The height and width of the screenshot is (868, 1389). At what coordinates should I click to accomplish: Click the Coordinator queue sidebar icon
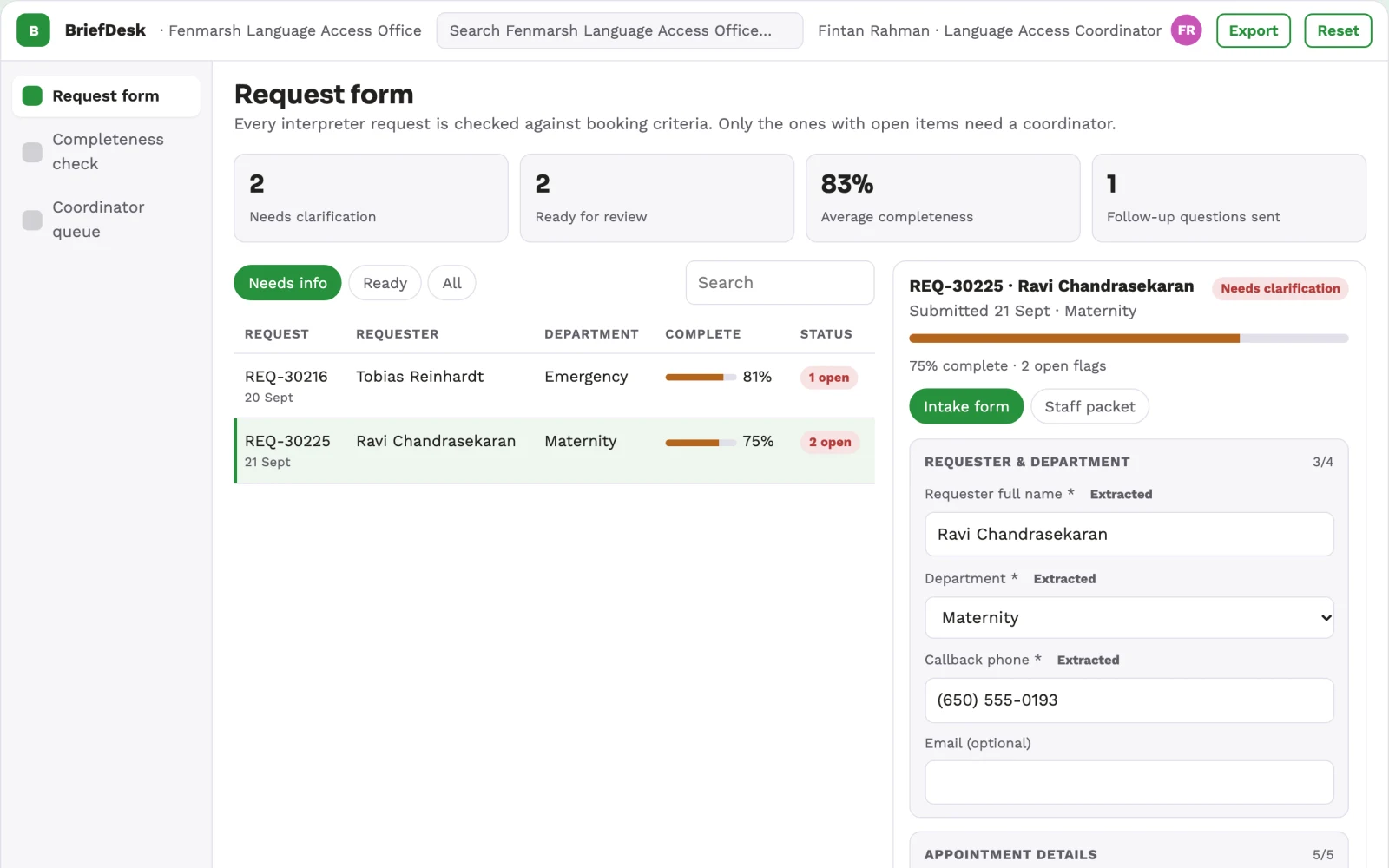point(32,220)
